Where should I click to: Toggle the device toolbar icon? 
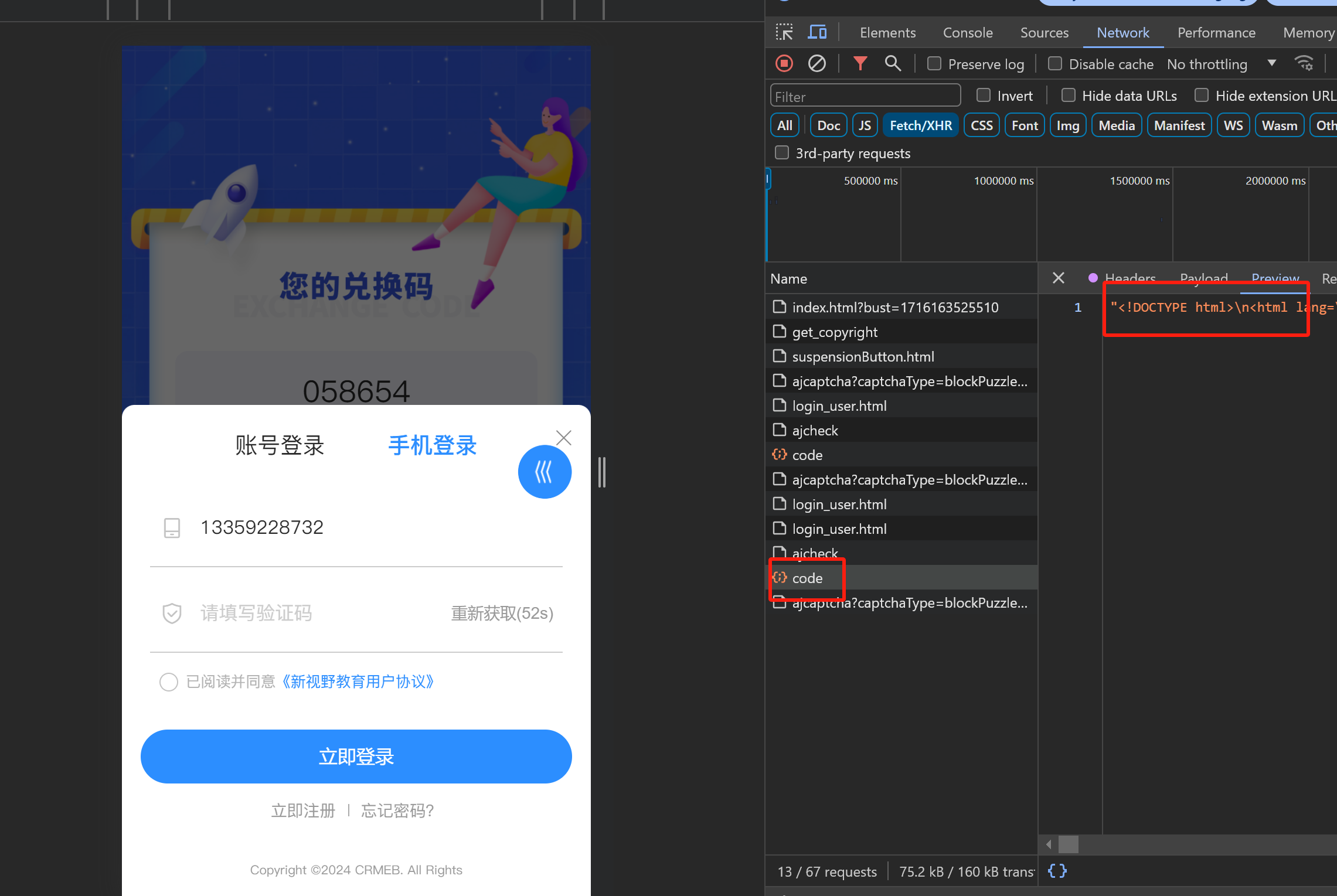pos(817,32)
